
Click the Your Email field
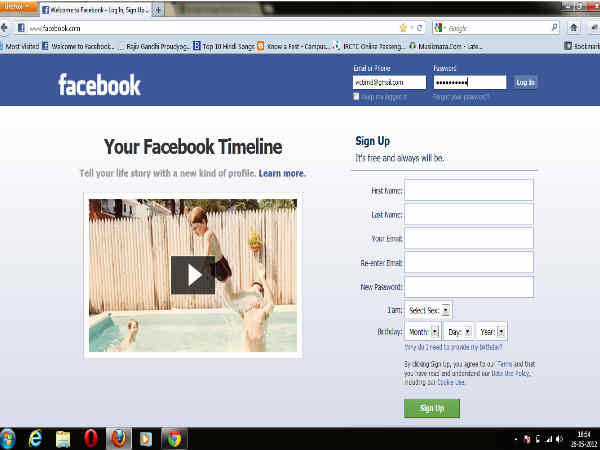pyautogui.click(x=469, y=238)
